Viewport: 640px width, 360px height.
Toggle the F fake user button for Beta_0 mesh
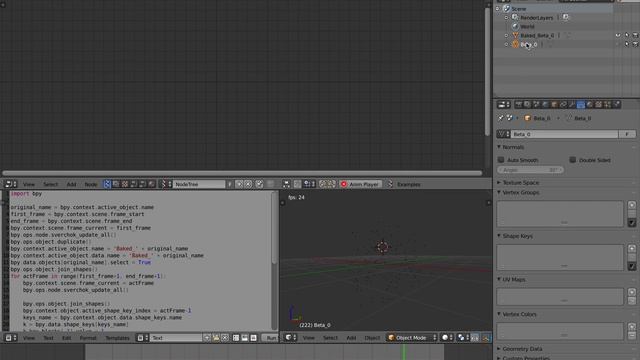tap(627, 134)
